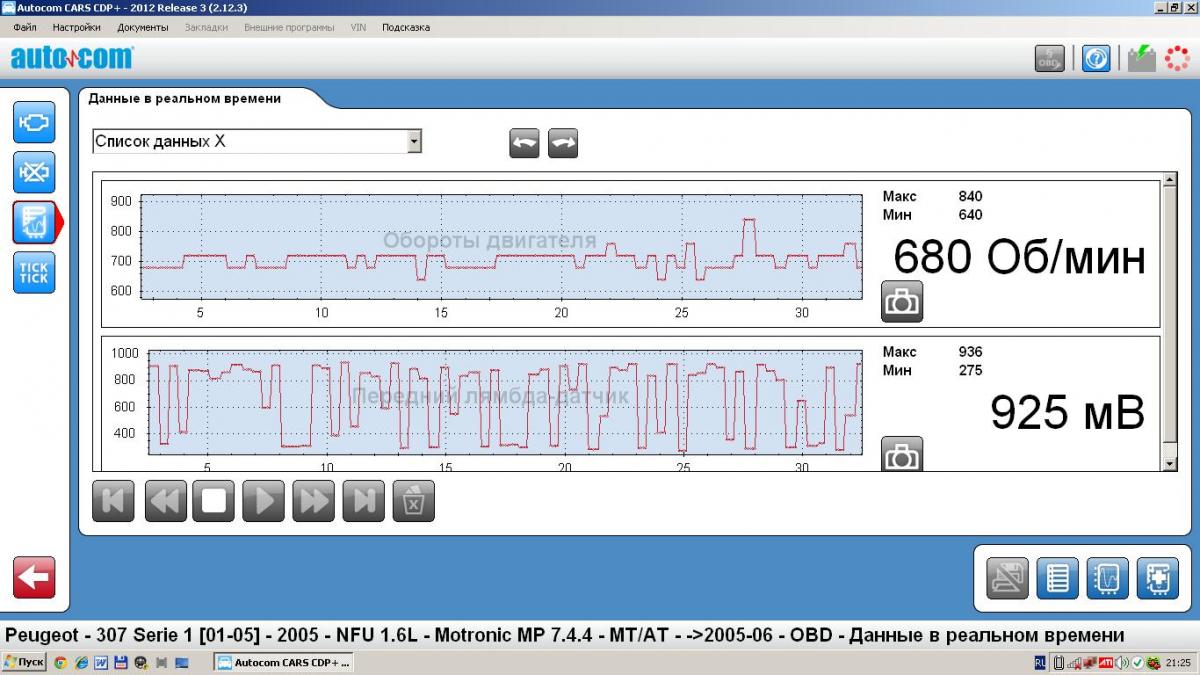
Task: Move to next data list with right arrow
Action: [x=563, y=143]
